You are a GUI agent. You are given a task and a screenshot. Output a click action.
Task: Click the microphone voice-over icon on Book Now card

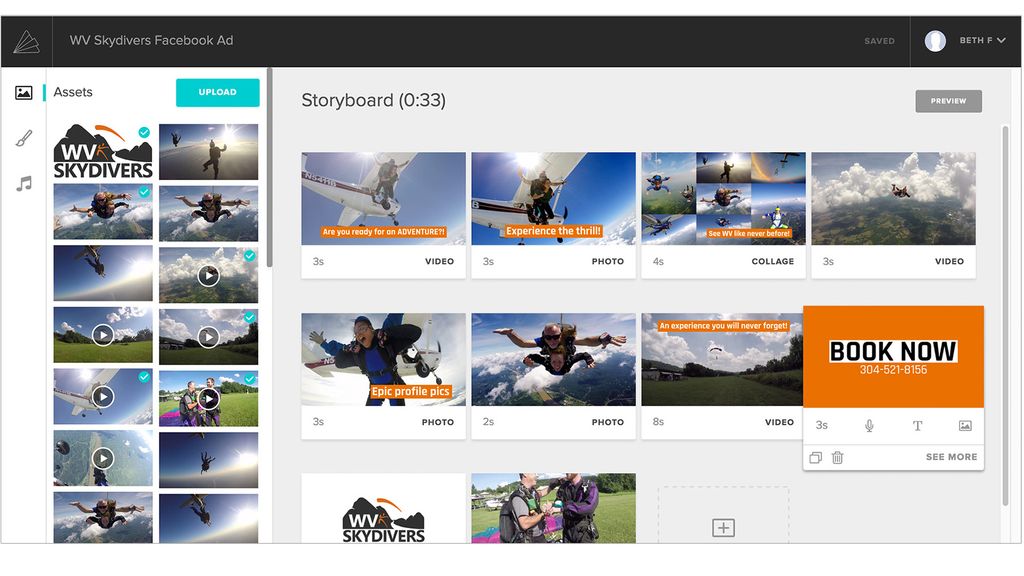[x=868, y=425]
